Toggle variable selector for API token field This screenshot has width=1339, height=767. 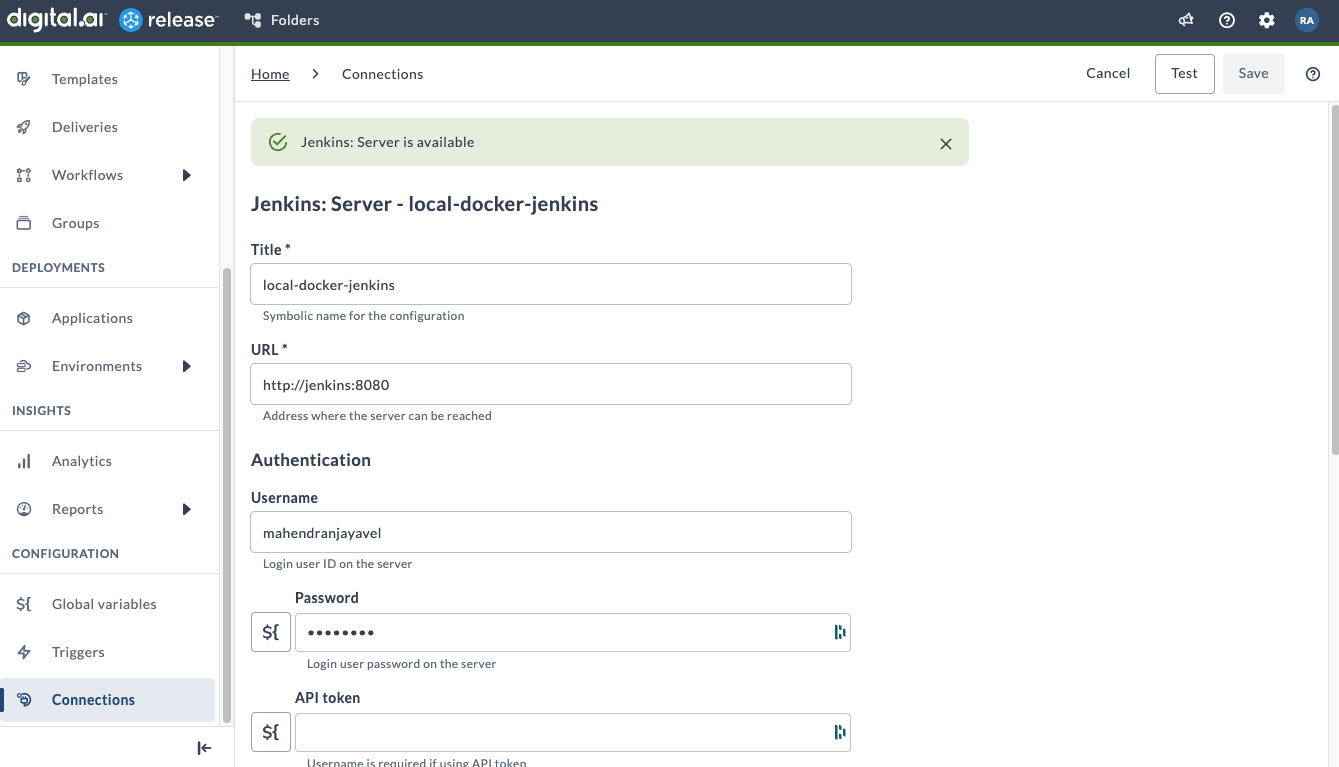pyautogui.click(x=271, y=732)
